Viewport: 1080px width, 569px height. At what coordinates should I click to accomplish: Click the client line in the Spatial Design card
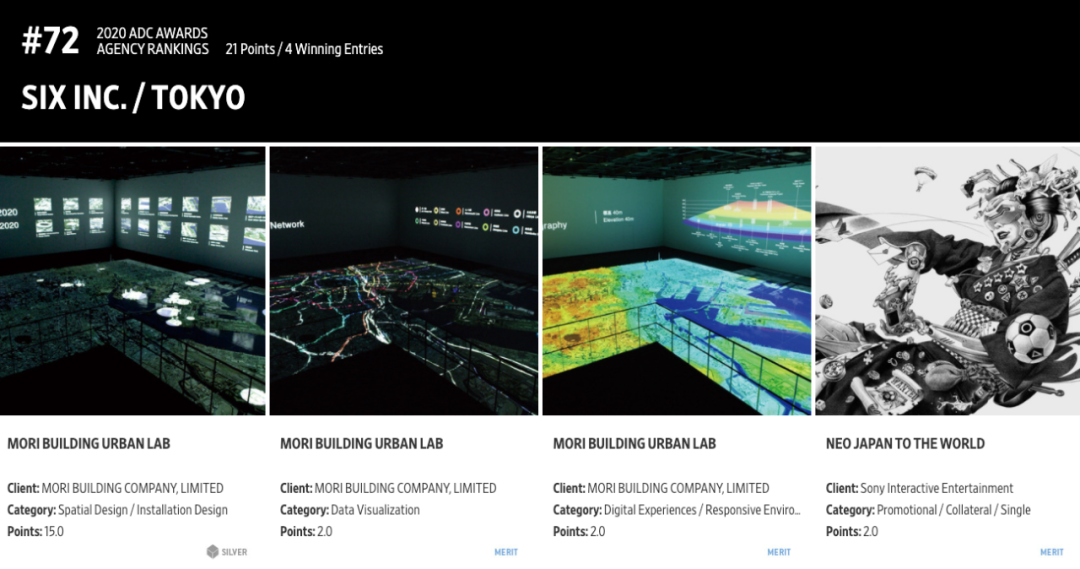coord(115,488)
